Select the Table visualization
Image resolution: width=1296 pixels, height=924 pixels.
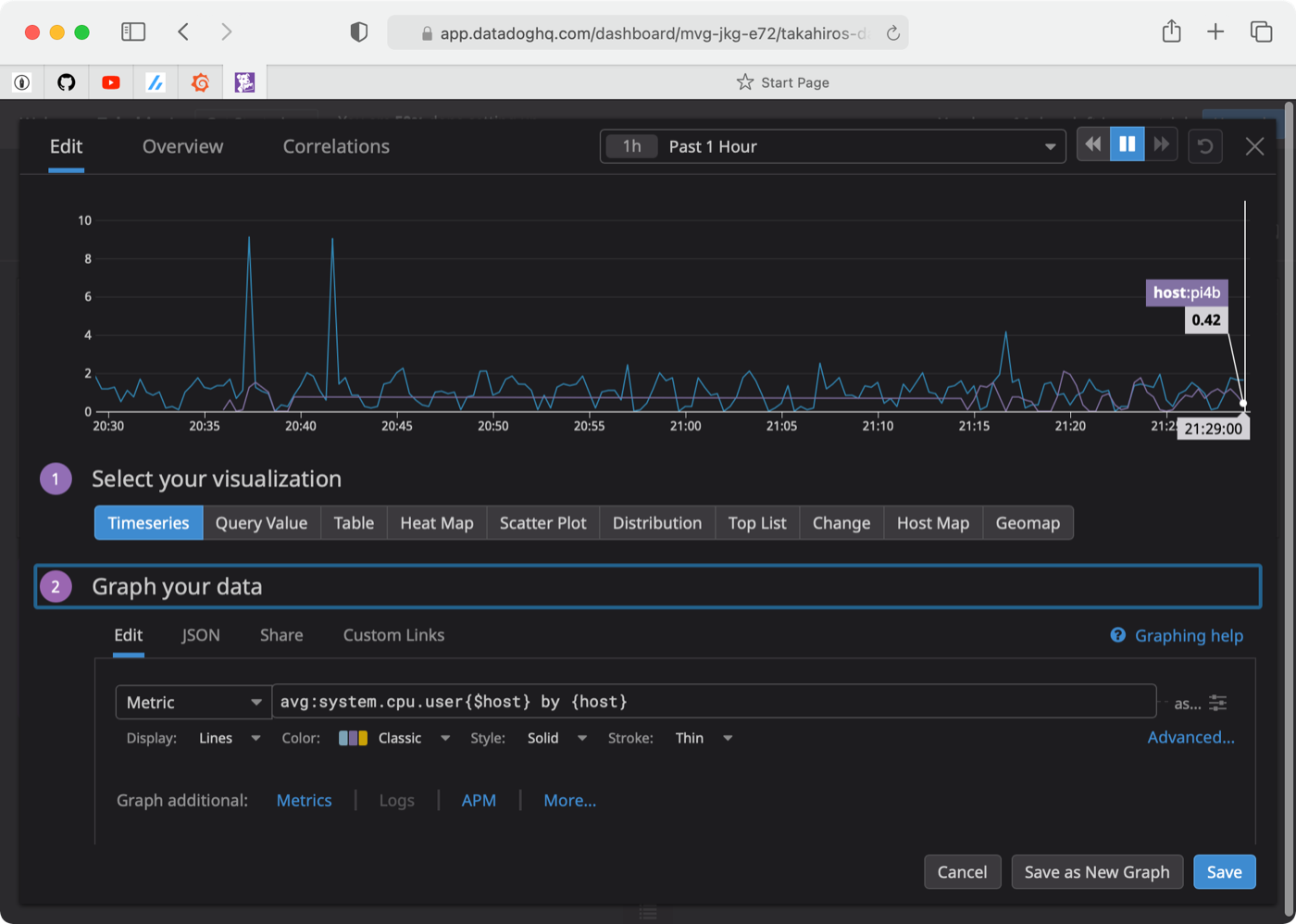[x=354, y=523]
